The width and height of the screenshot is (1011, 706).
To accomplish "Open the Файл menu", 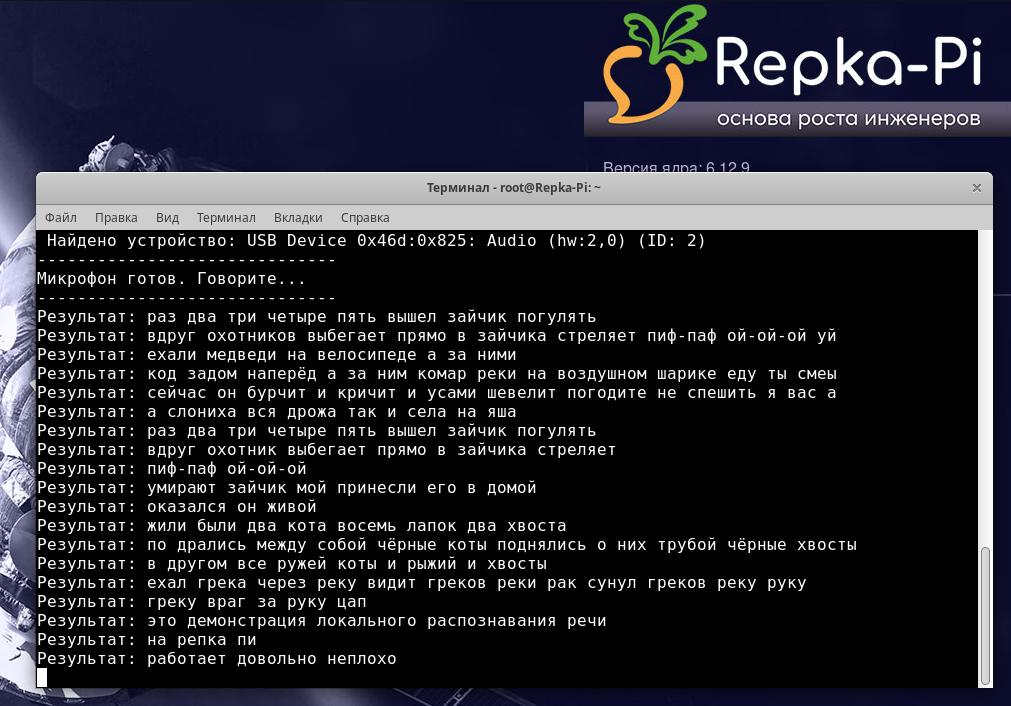I will click(61, 217).
